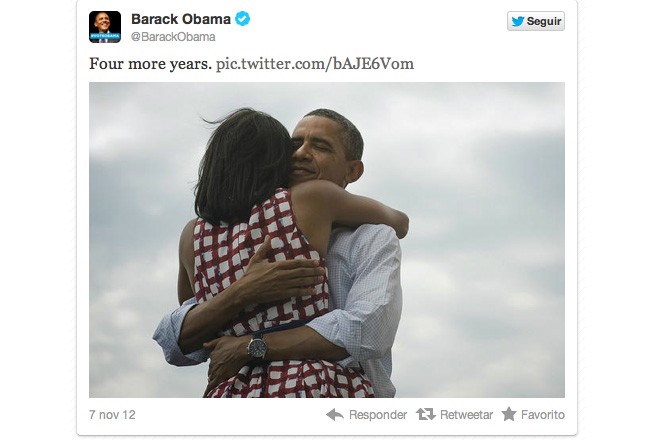Select the Retweetar label
The image size is (656, 440).
(x=466, y=415)
